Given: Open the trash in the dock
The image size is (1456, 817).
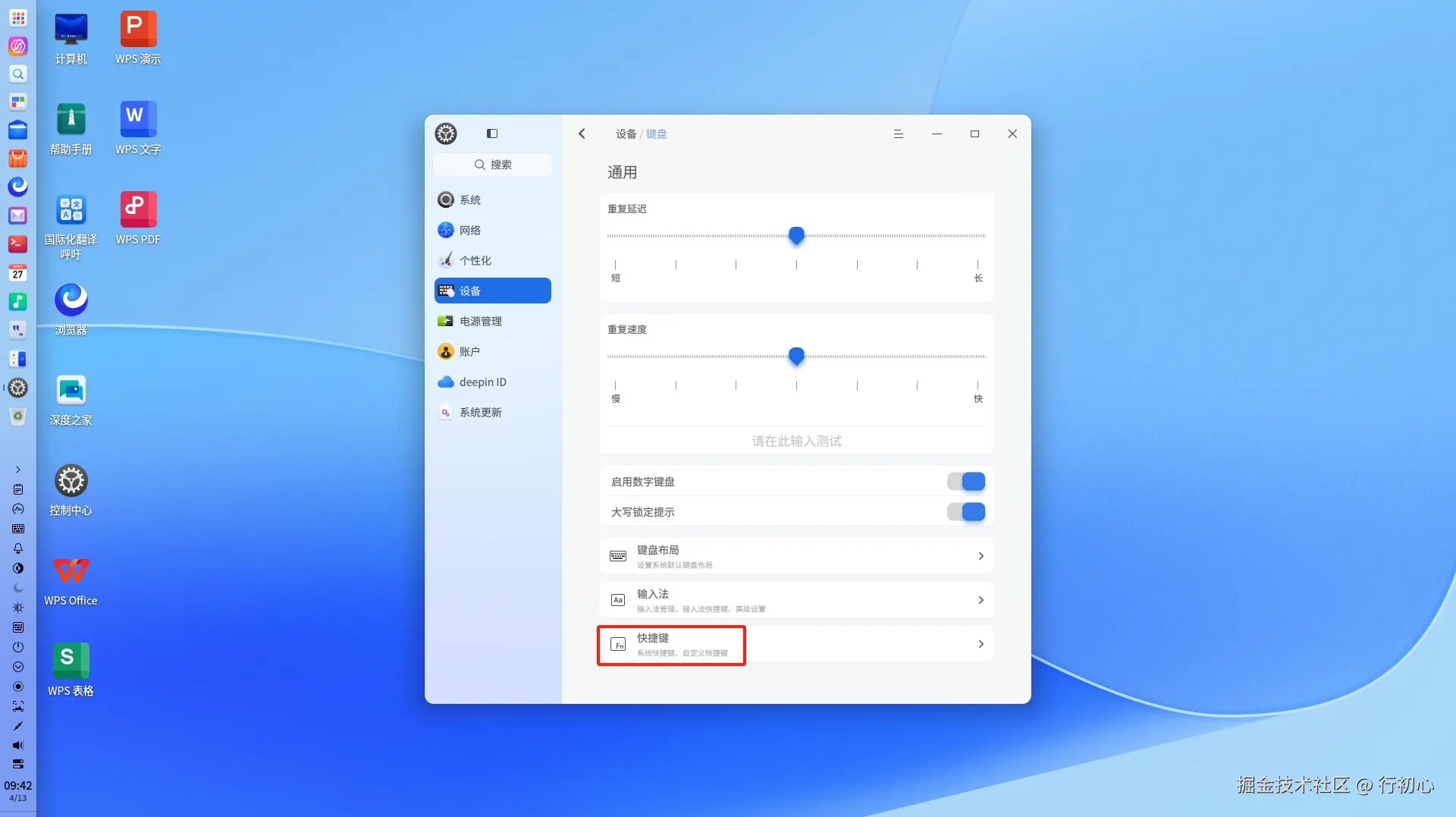Looking at the screenshot, I should tap(18, 416).
